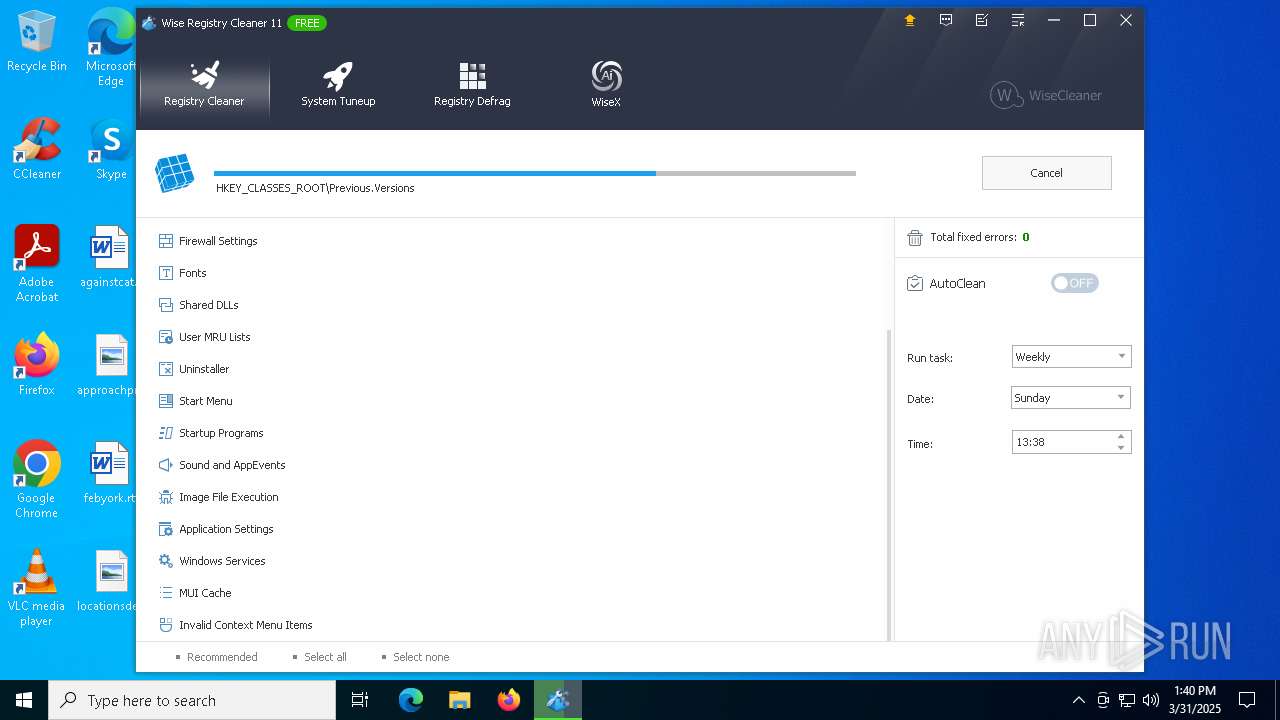Viewport: 1280px width, 720px height.
Task: Click the Shared DLLs icon
Action: coord(166,305)
